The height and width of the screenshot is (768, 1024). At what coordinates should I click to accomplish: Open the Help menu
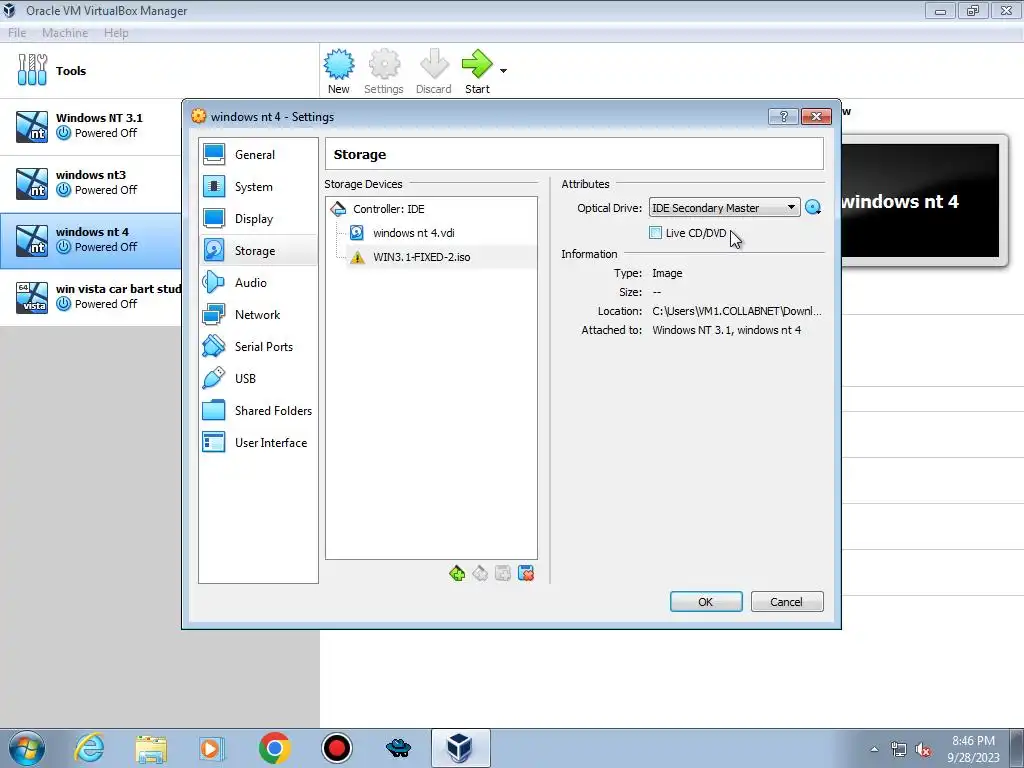(x=116, y=33)
